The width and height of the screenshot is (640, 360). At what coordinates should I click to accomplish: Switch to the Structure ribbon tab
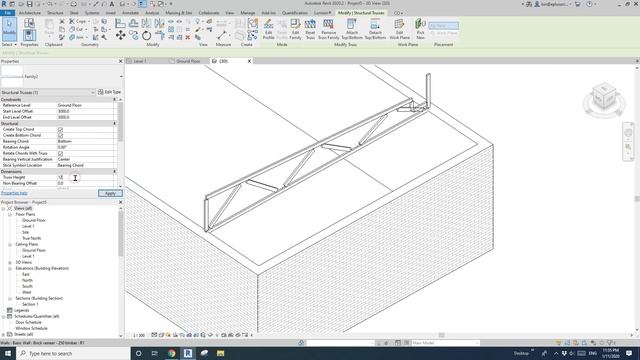(55, 13)
